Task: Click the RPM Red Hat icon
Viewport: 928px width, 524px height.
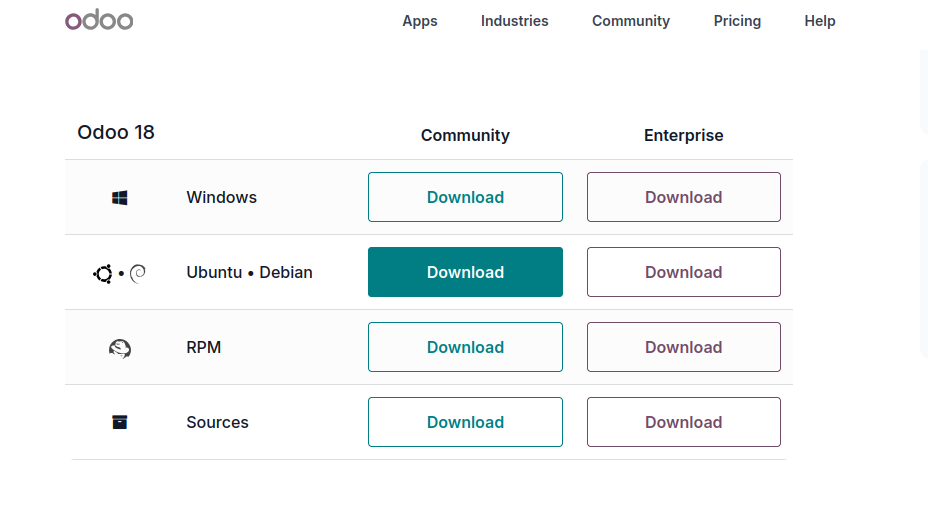Action: click(120, 348)
